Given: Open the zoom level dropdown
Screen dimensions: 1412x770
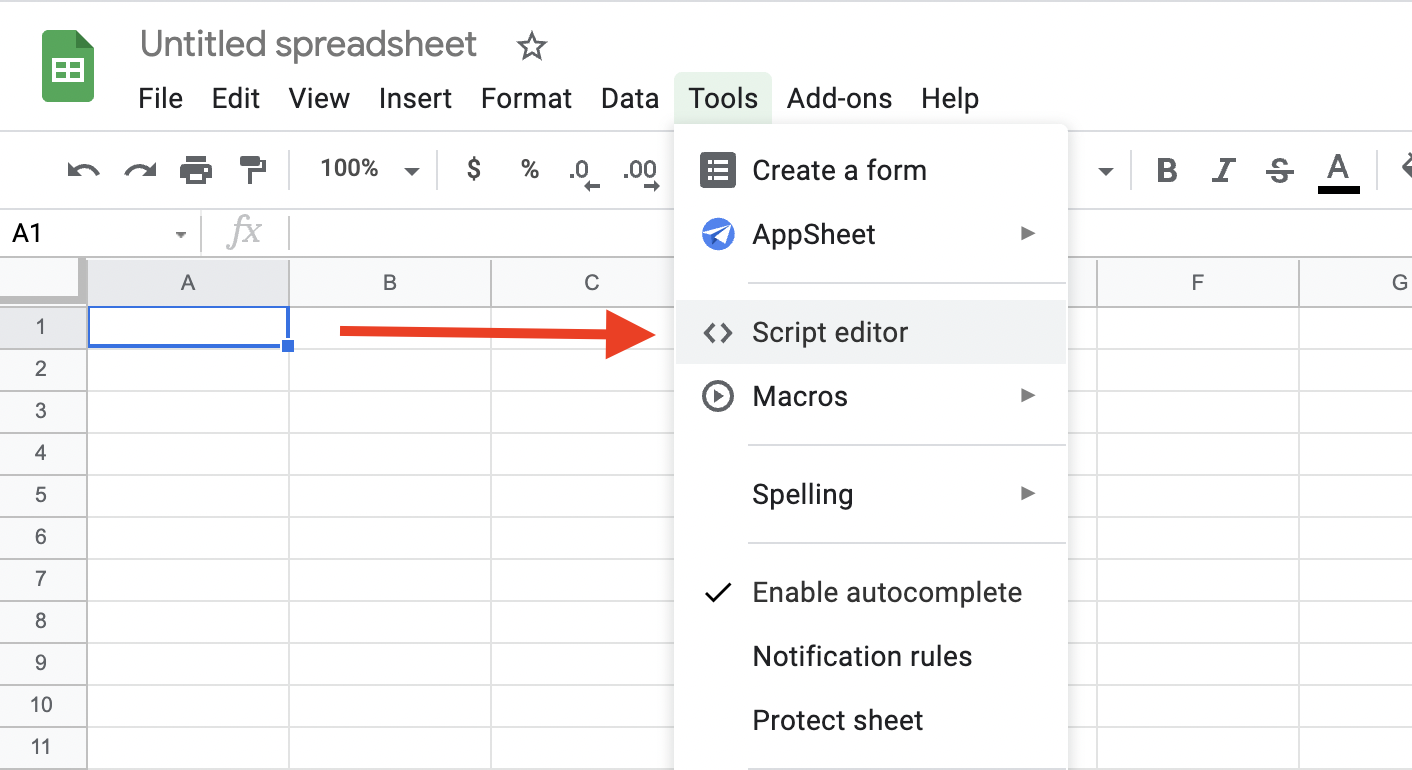Looking at the screenshot, I should 365,169.
